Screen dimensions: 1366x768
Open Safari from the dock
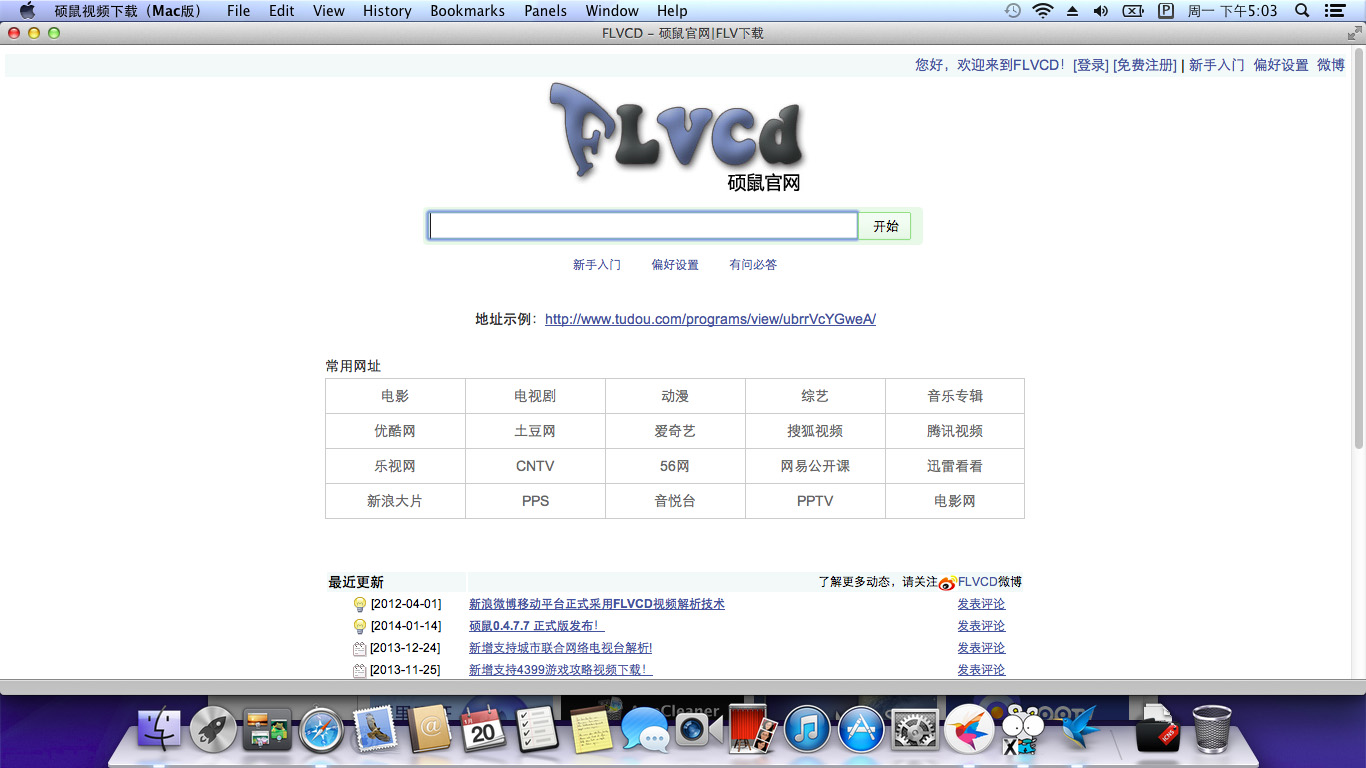[321, 731]
